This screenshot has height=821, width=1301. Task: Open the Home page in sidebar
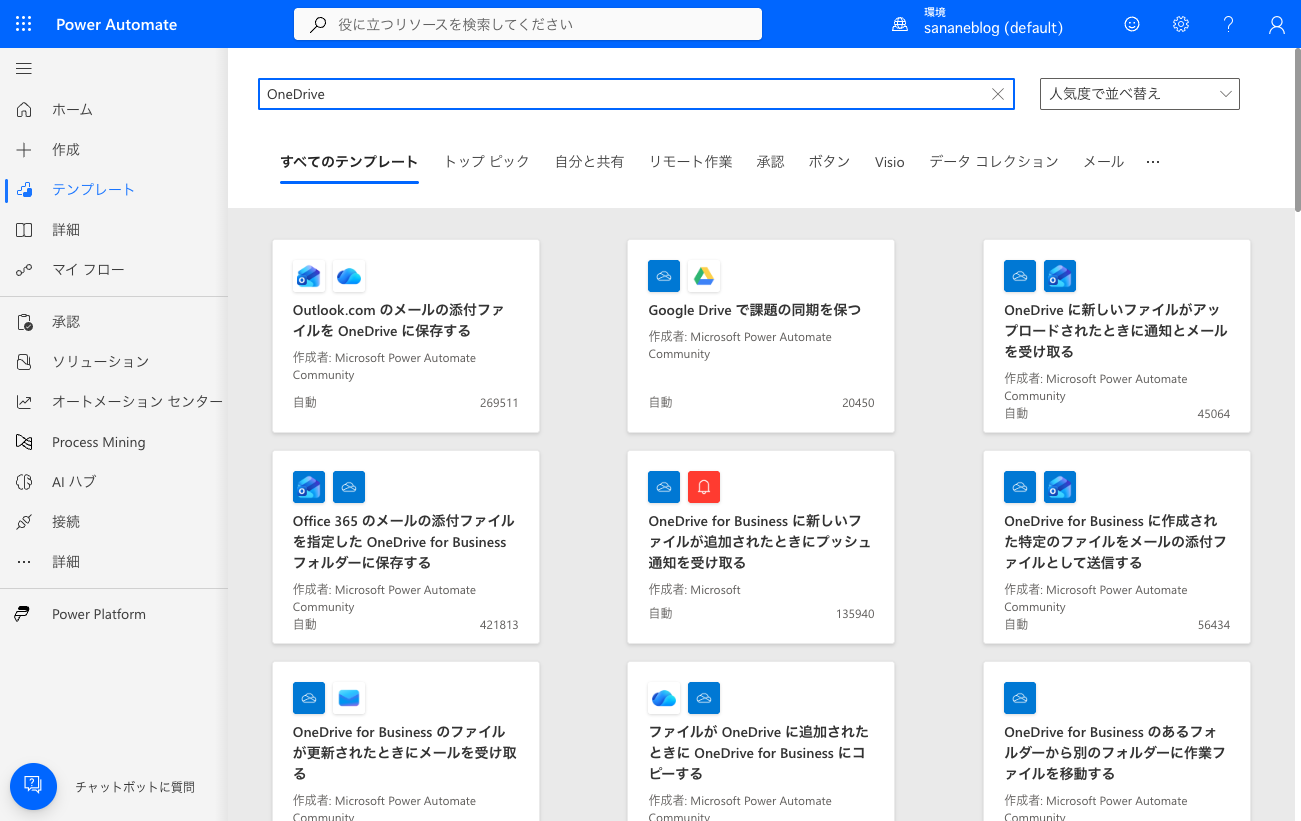click(x=112, y=109)
